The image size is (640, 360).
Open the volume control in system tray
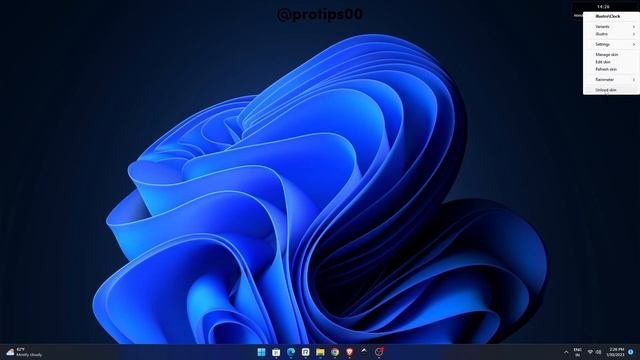click(x=598, y=352)
